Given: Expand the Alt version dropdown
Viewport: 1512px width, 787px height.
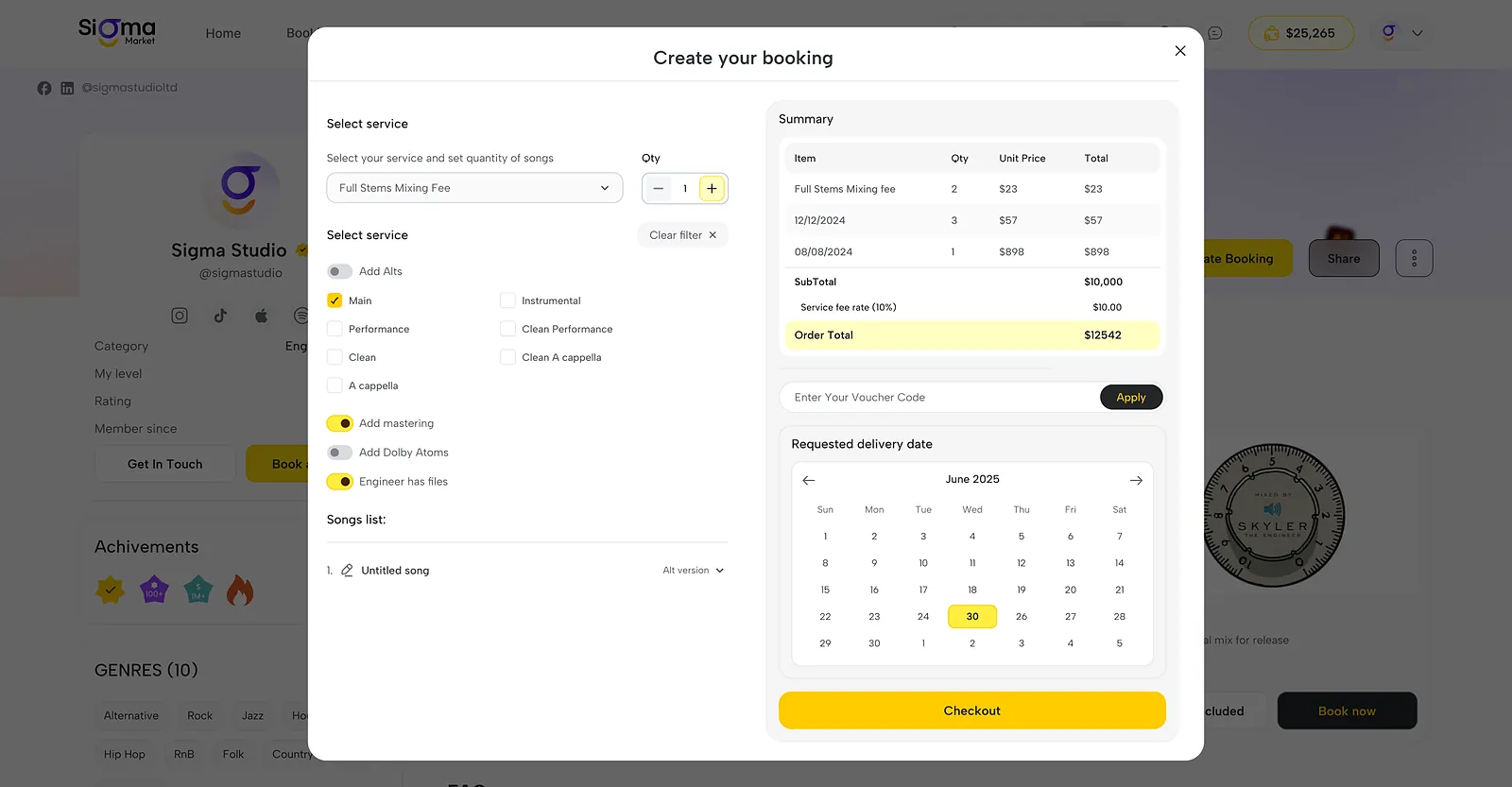Looking at the screenshot, I should [x=694, y=571].
